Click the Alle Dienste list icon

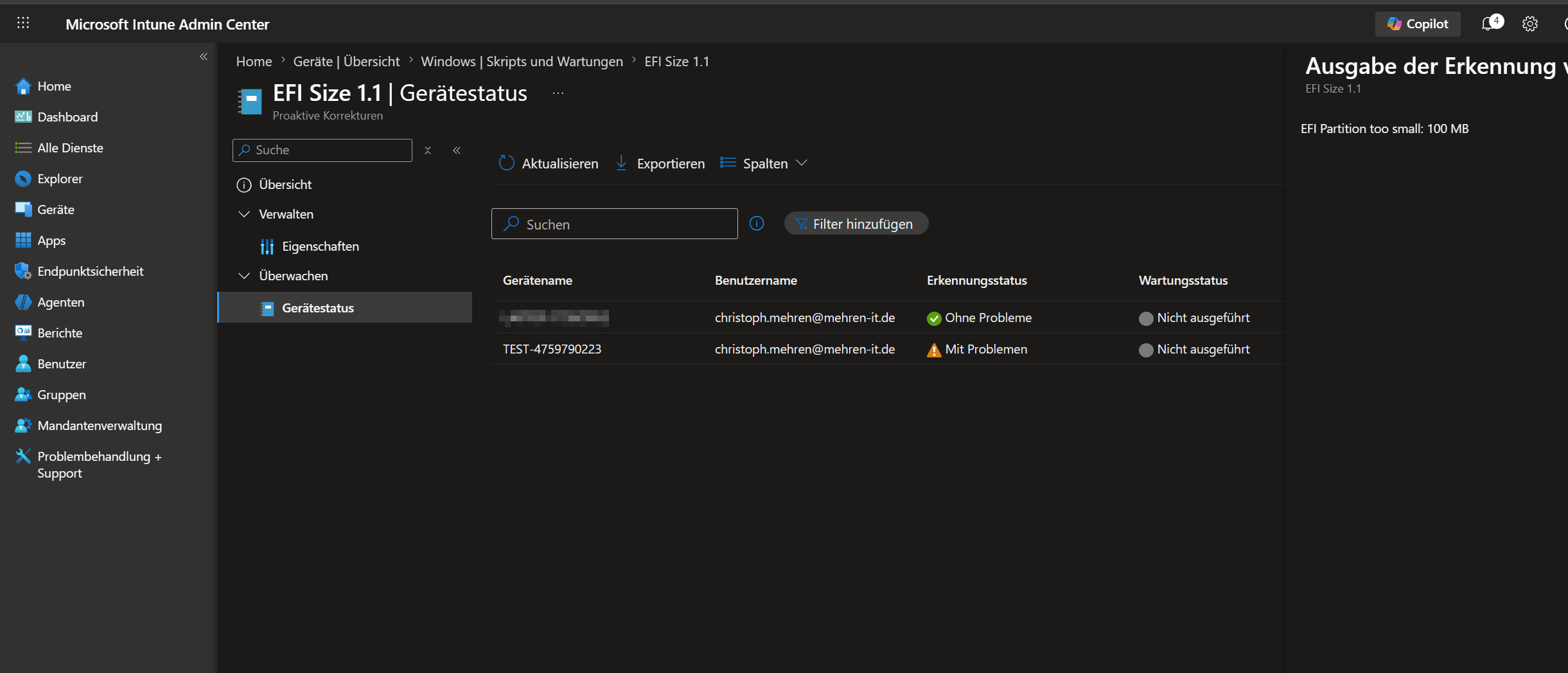[23, 148]
